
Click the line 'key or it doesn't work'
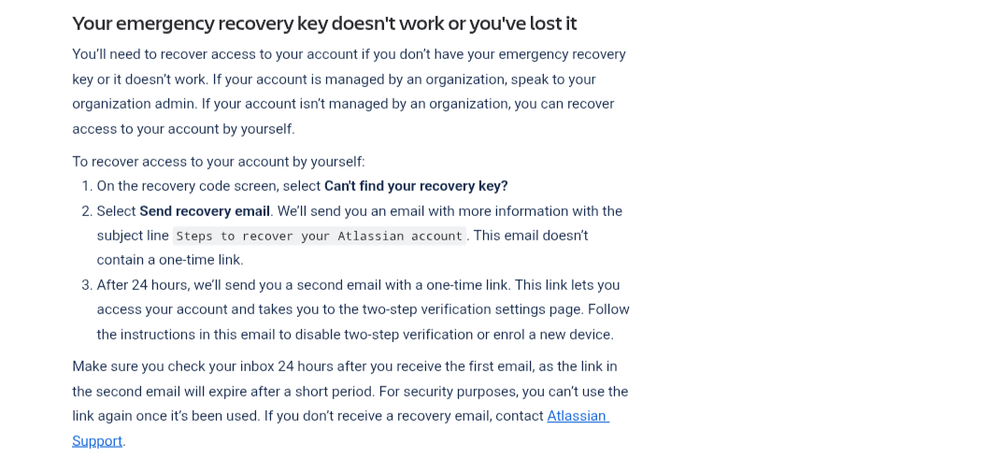334,80
